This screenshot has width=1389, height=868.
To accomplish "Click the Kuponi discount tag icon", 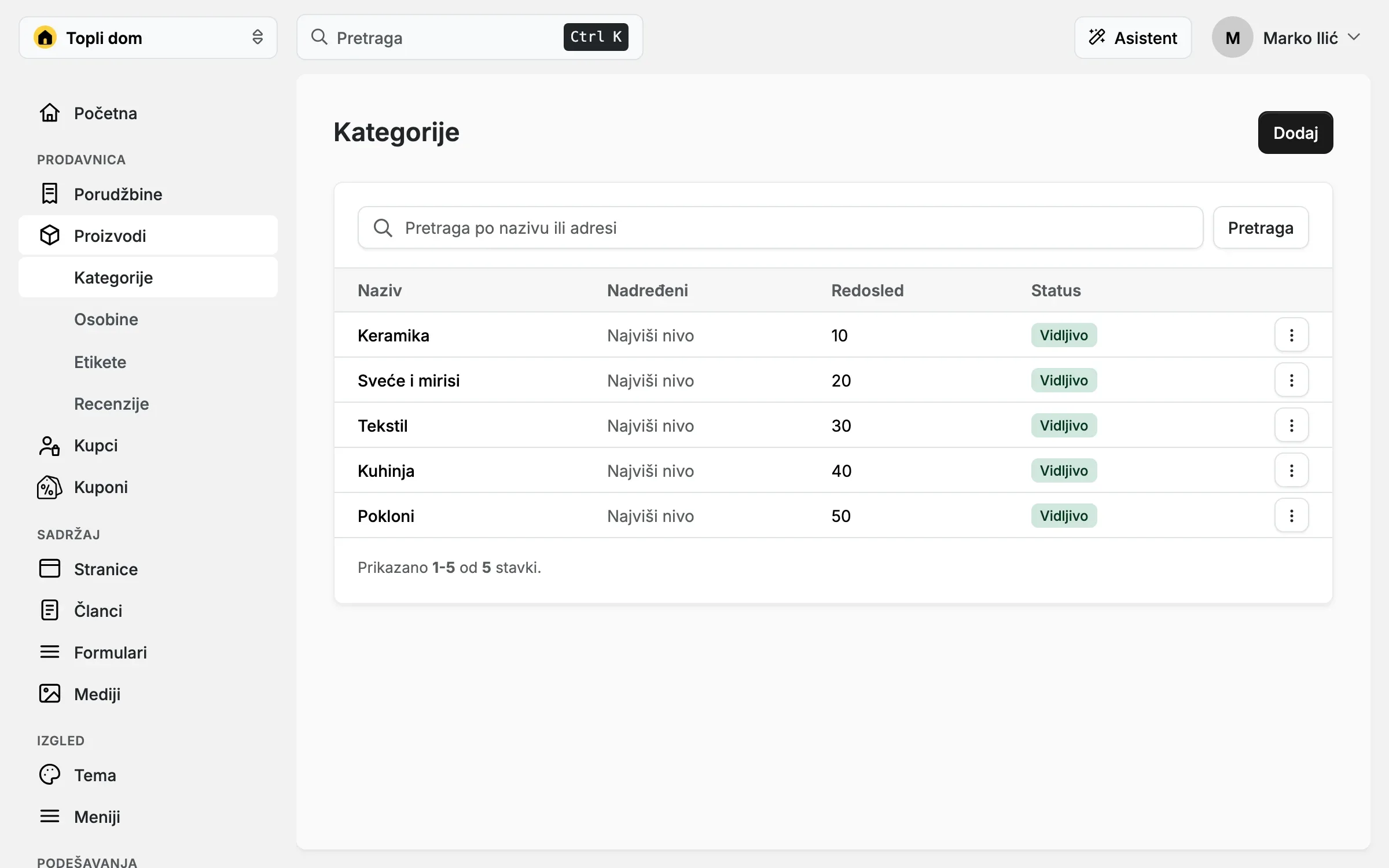I will pos(50,487).
